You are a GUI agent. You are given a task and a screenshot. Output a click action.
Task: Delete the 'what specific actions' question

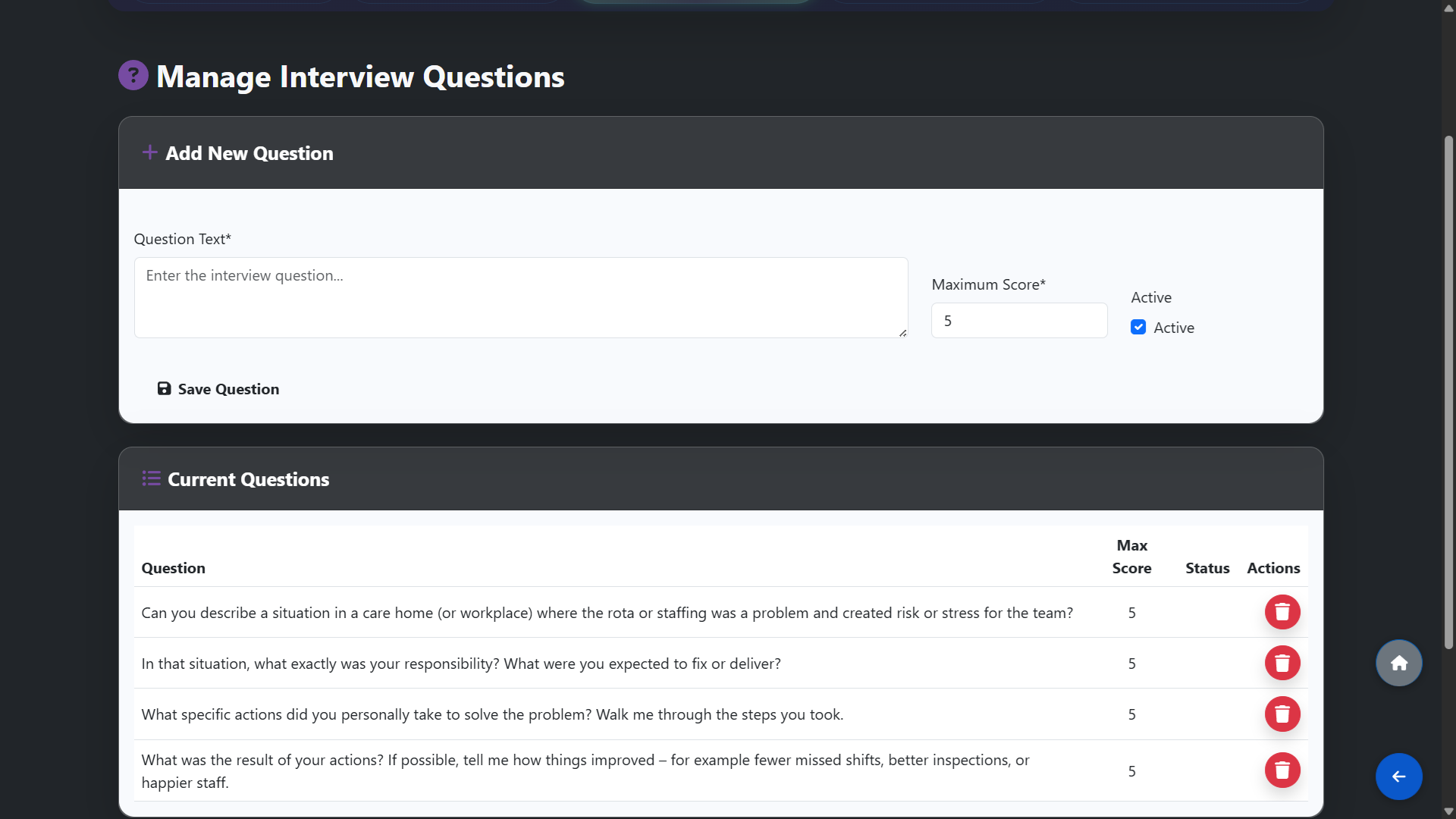pyautogui.click(x=1282, y=714)
